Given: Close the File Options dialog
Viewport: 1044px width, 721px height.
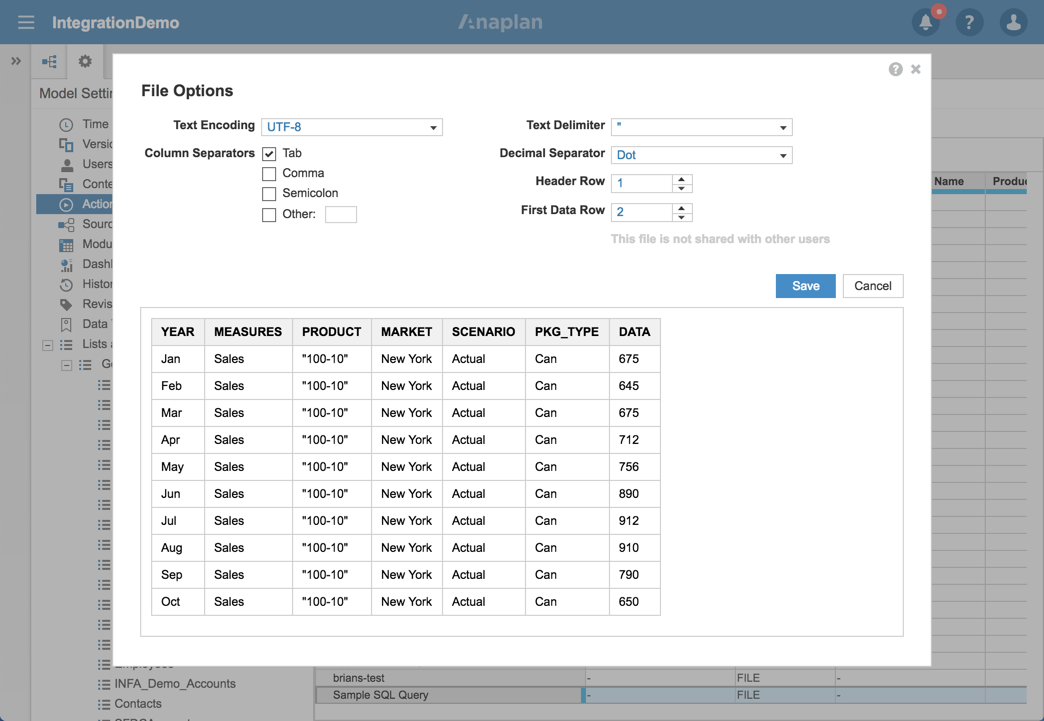Looking at the screenshot, I should [x=915, y=69].
